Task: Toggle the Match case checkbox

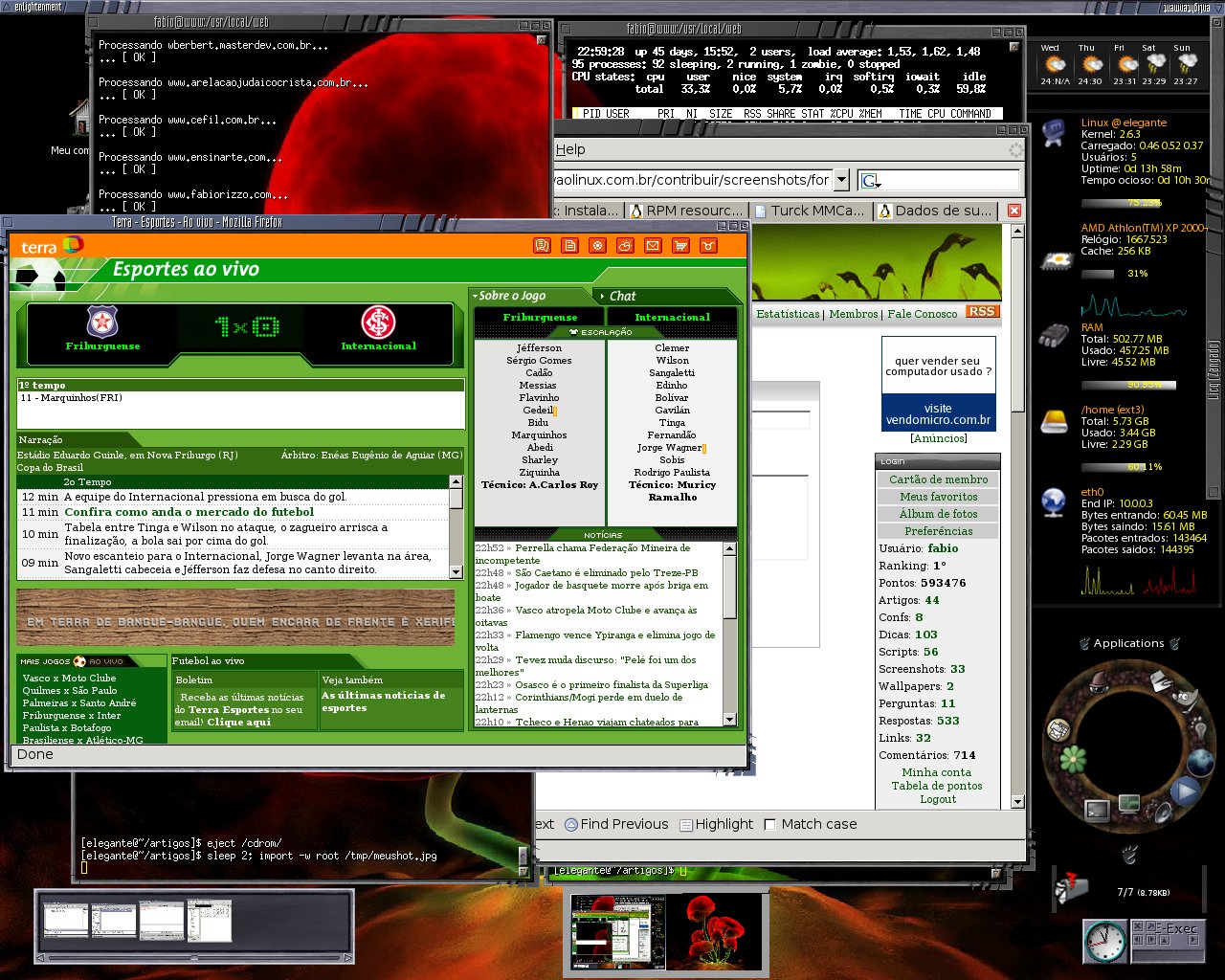Action: [x=771, y=824]
